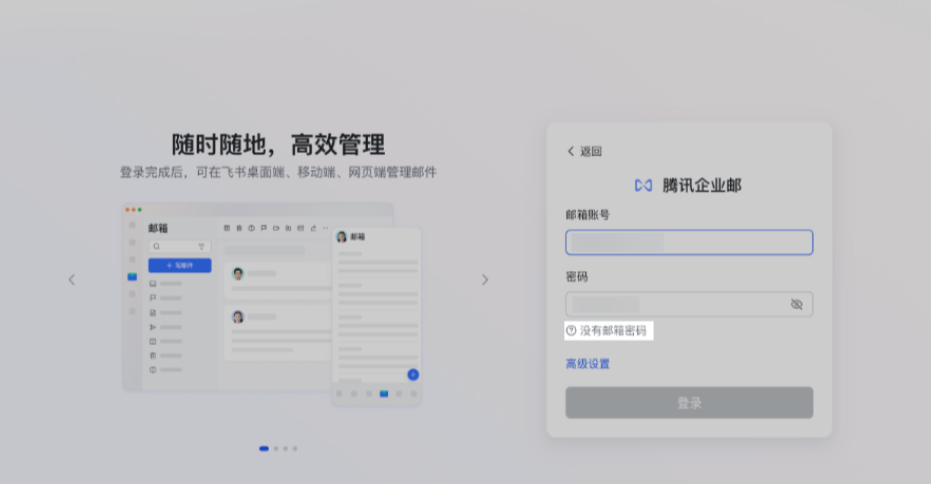Click the blue 写邮件 compose button in preview

coord(179,266)
